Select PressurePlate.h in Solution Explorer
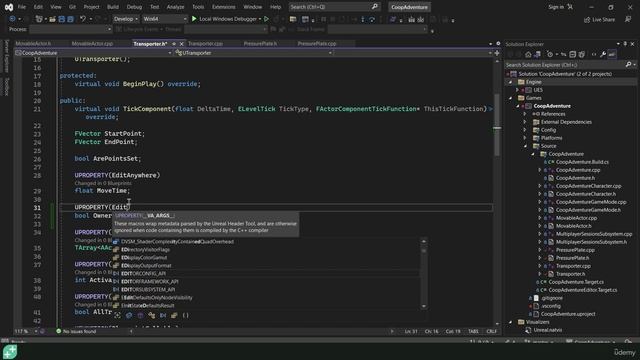The height and width of the screenshot is (360, 640). click(572, 258)
